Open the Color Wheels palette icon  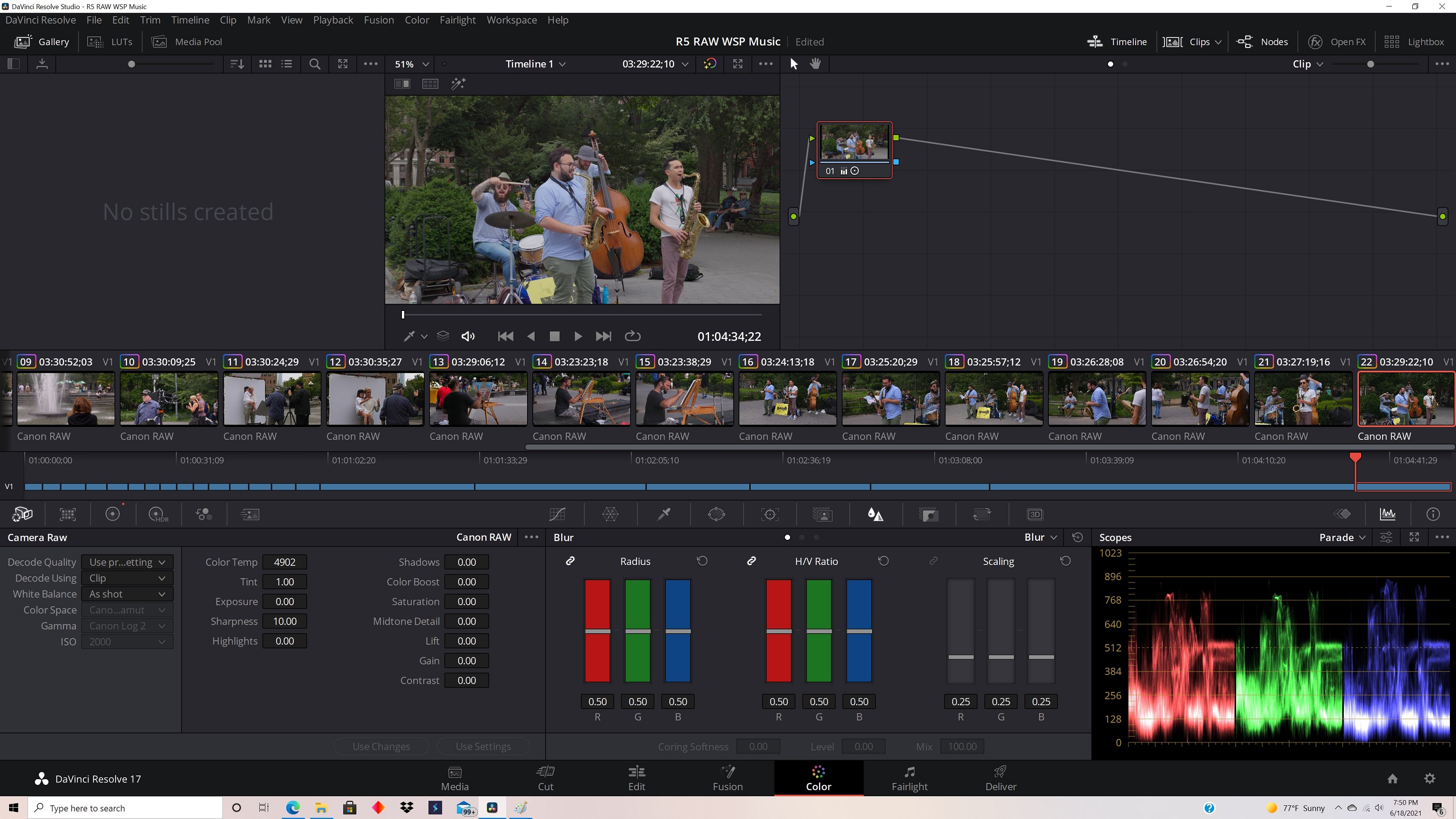113,514
